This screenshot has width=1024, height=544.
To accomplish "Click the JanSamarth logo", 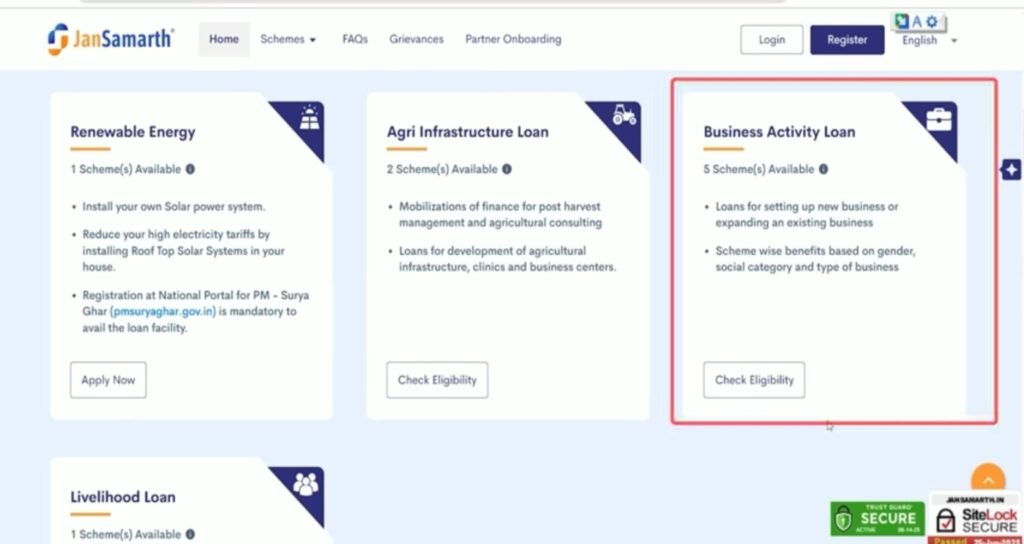I will (x=110, y=39).
